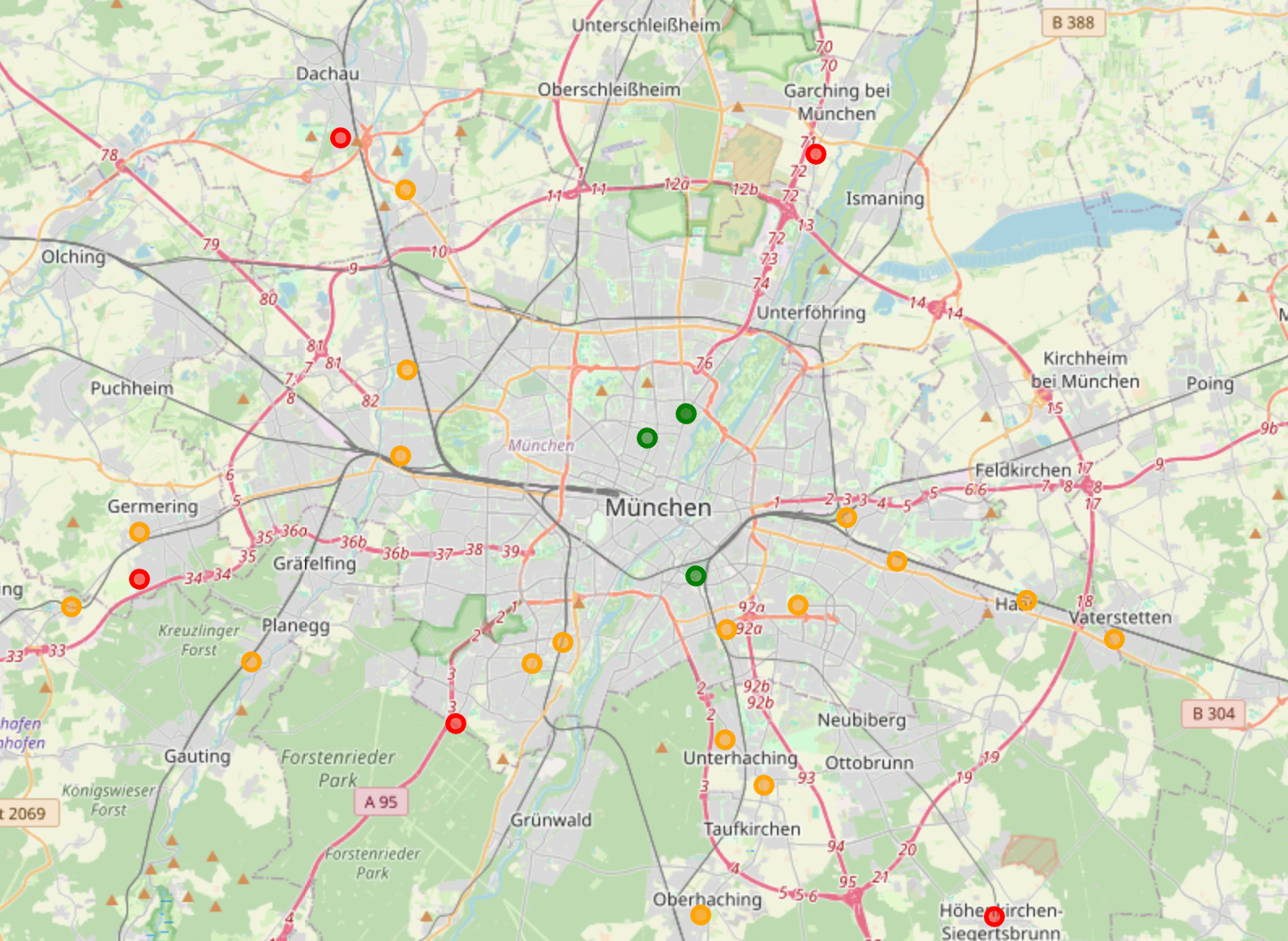1288x941 pixels.
Task: Select orange marker just above Unterhaching label
Action: point(725,740)
